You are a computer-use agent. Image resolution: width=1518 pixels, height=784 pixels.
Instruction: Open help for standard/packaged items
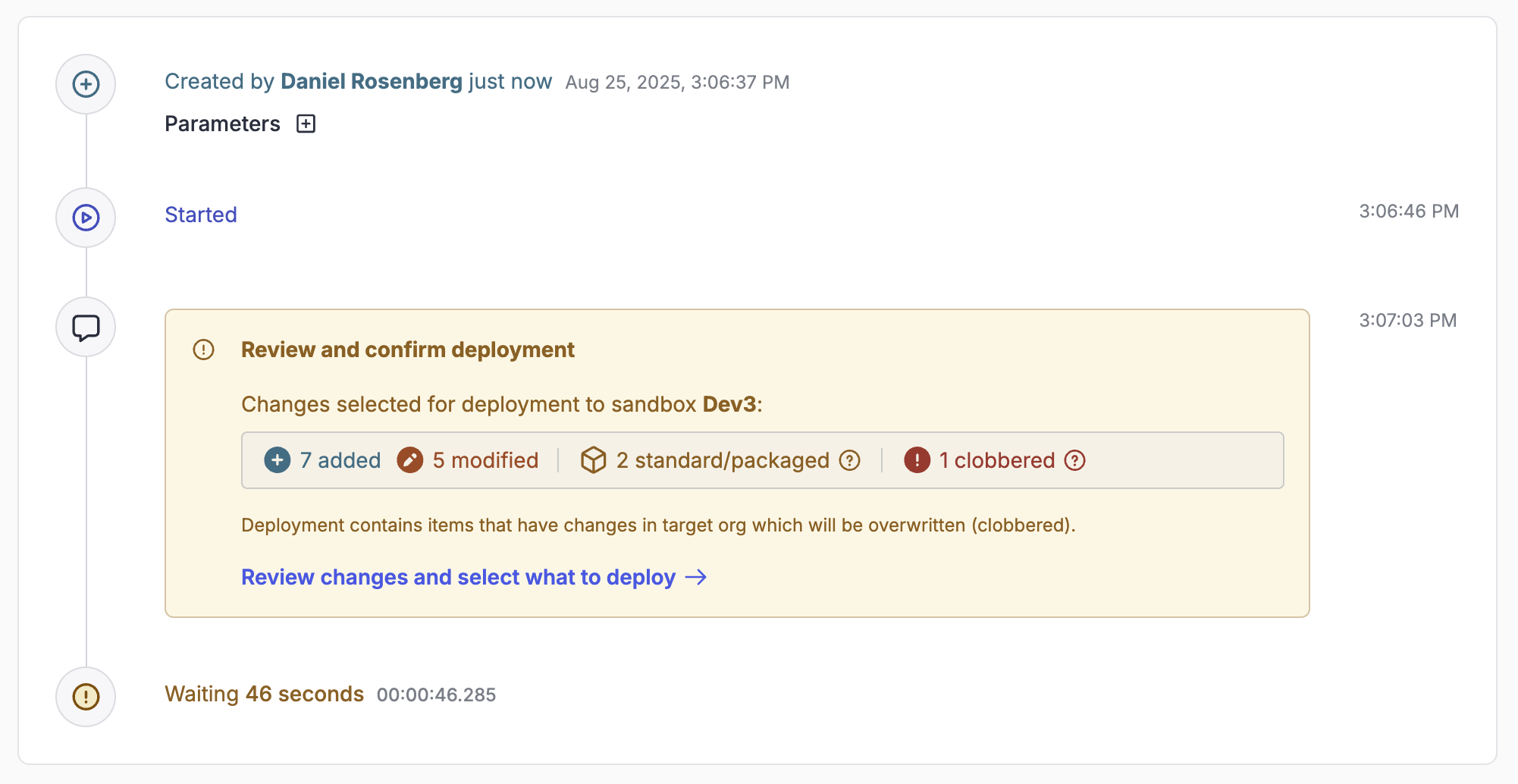(850, 460)
